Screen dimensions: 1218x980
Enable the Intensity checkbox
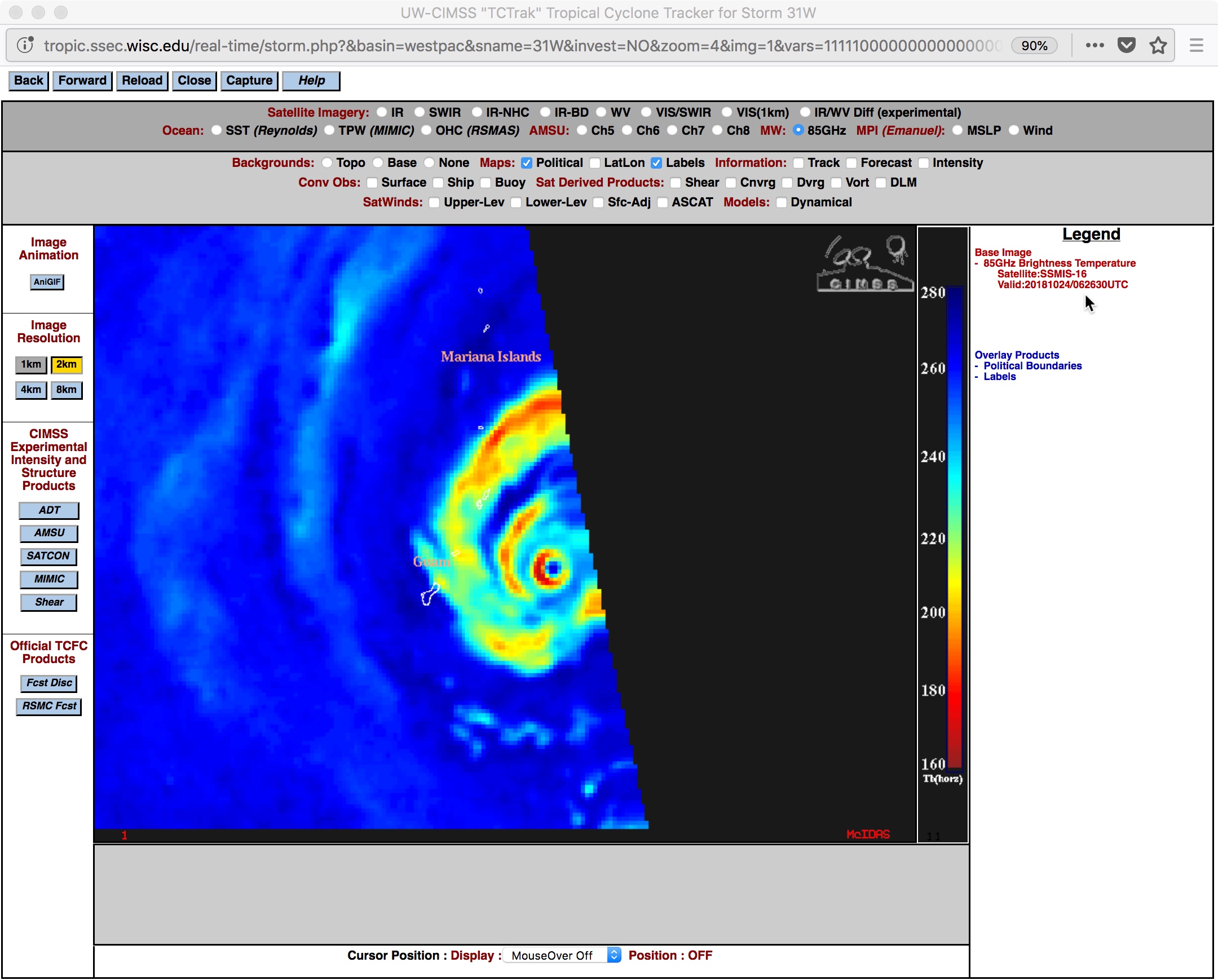pyautogui.click(x=924, y=163)
